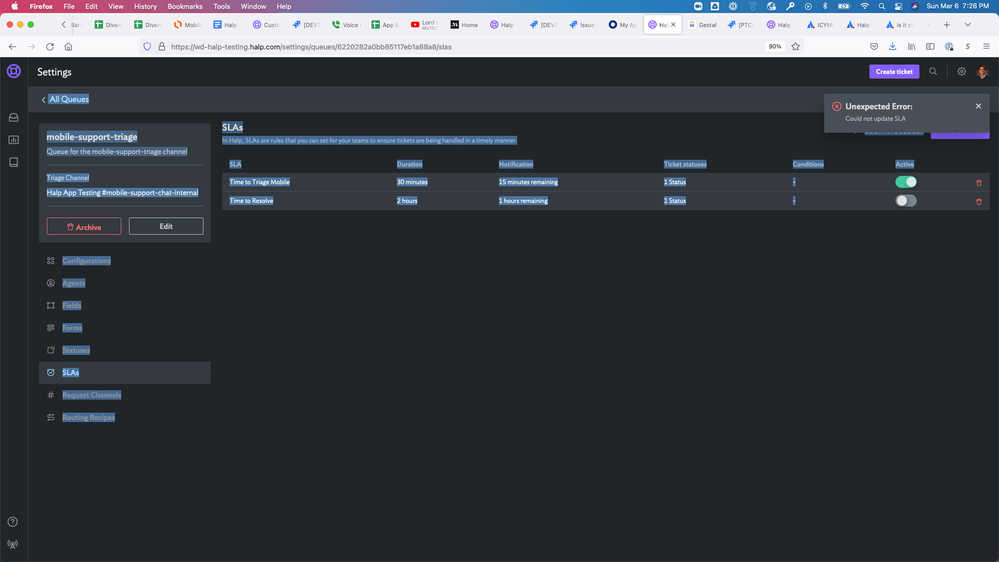Disable the Time to Triage Mobile SLA toggle

[x=906, y=182]
